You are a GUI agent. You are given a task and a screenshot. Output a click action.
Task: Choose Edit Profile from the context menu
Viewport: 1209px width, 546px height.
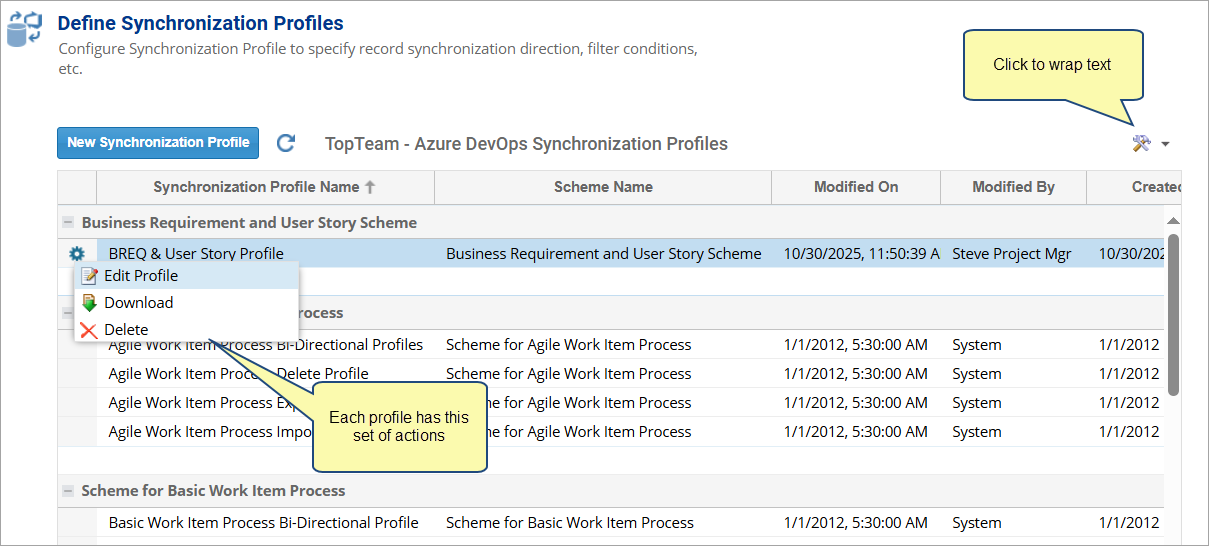141,276
